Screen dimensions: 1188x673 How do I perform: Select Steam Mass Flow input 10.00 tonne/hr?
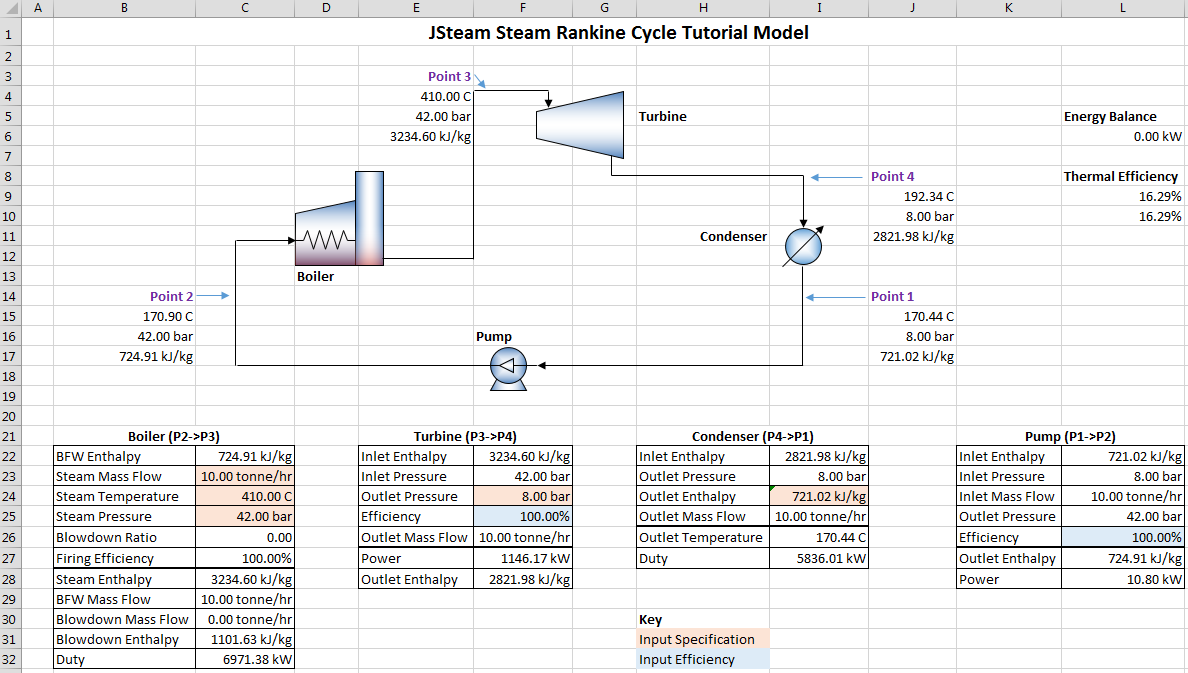(x=245, y=477)
